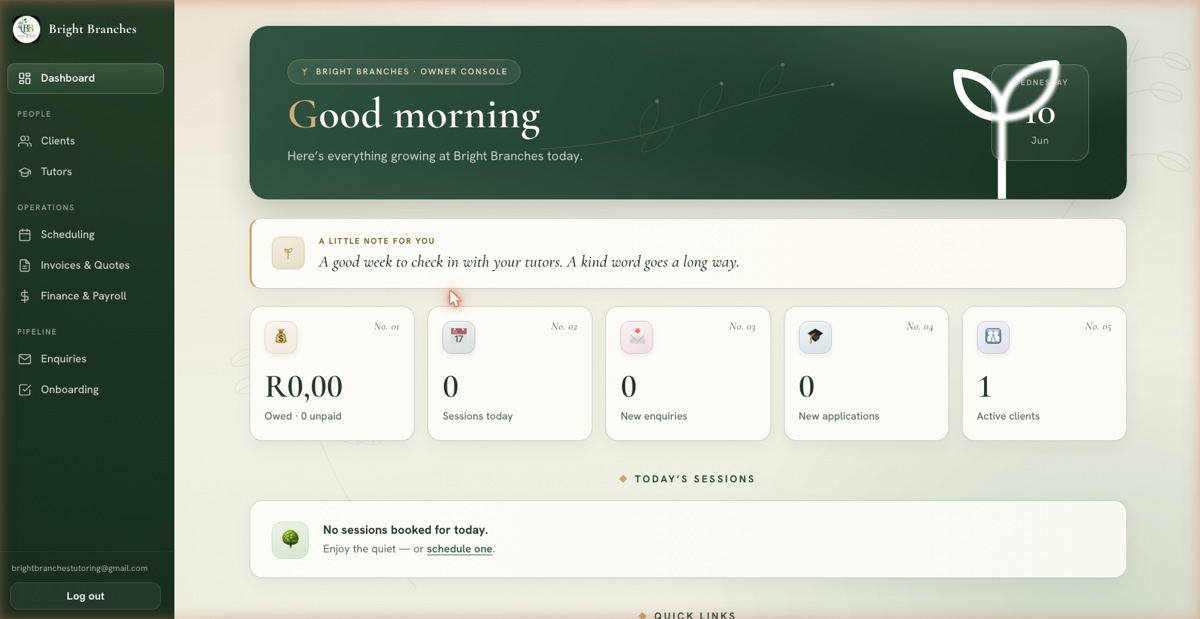Open the New enquiries card
Image resolution: width=1200 pixels, height=619 pixels.
click(x=688, y=373)
